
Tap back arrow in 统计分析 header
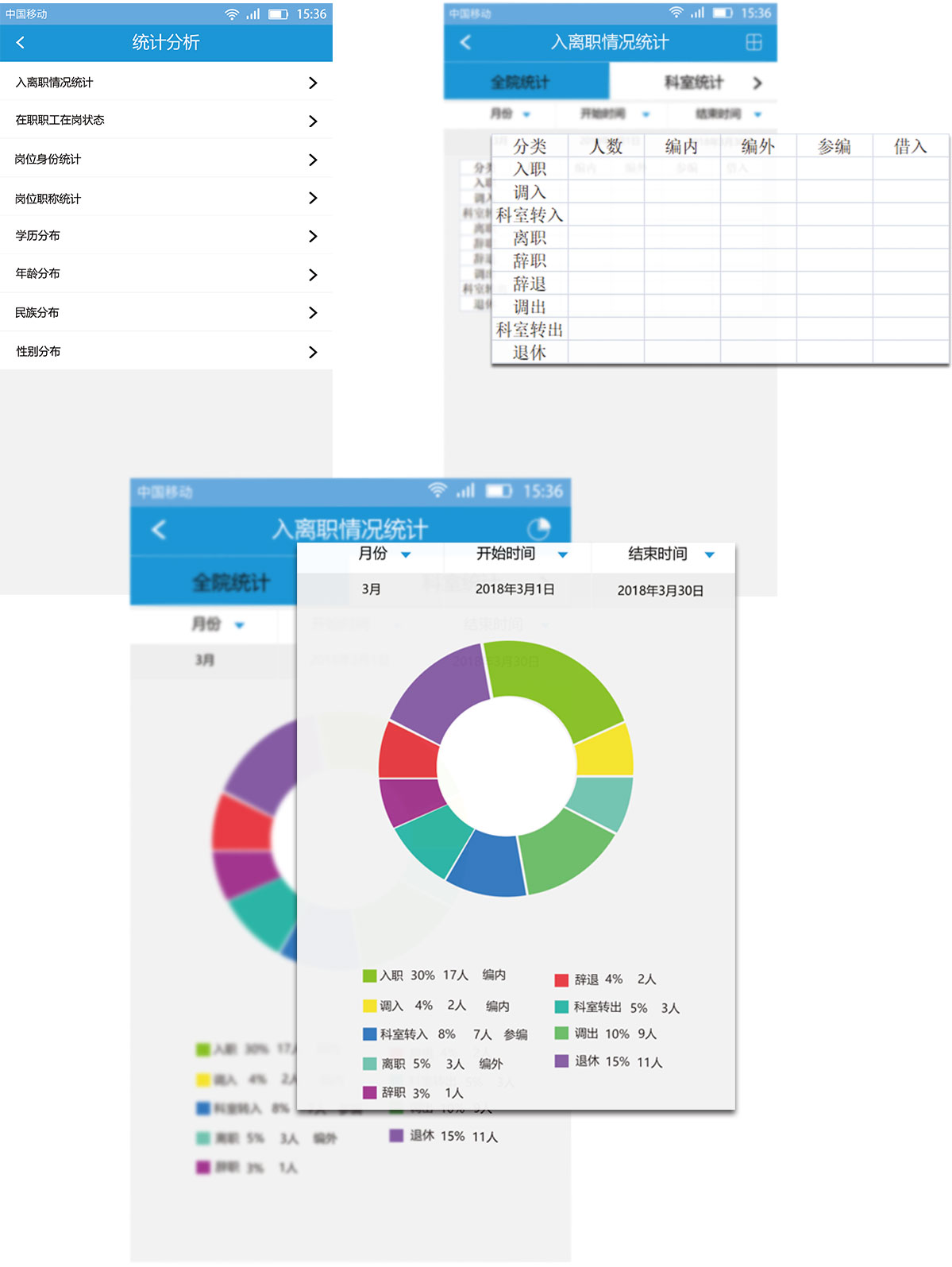pyautogui.click(x=21, y=43)
